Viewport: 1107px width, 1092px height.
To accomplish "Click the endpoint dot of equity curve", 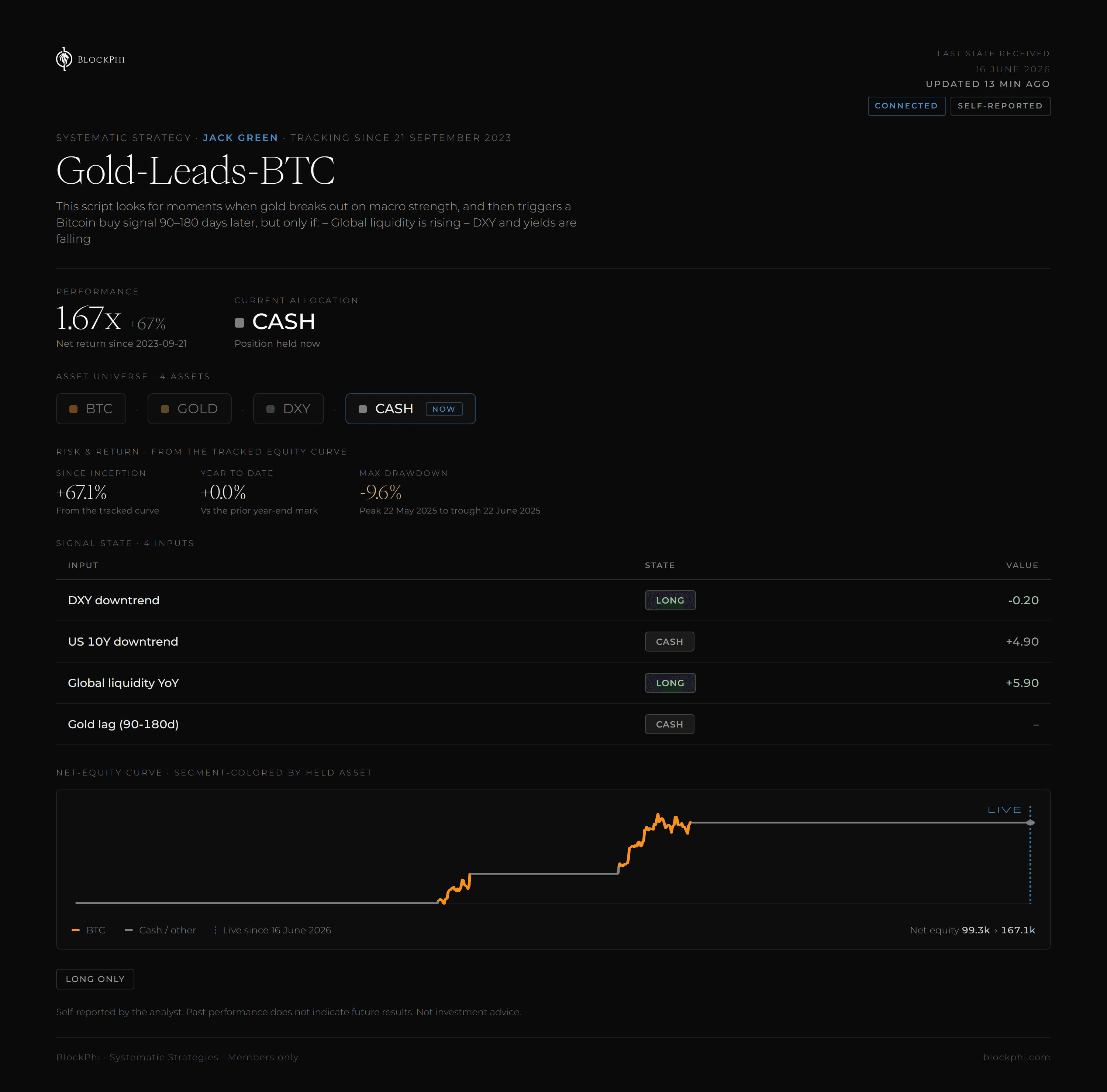I will (x=1030, y=823).
